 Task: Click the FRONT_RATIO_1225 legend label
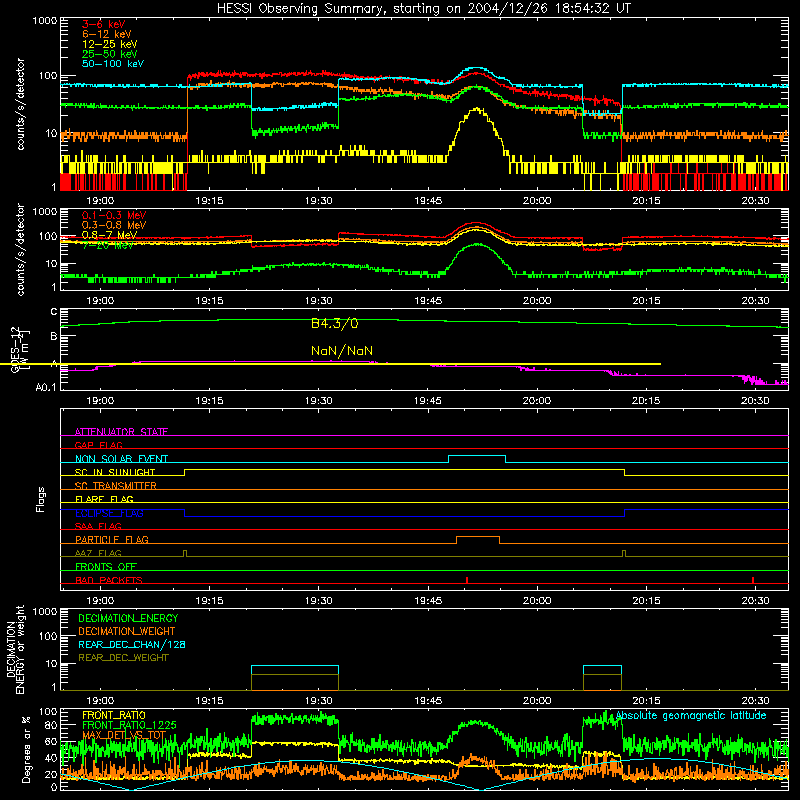pos(129,725)
